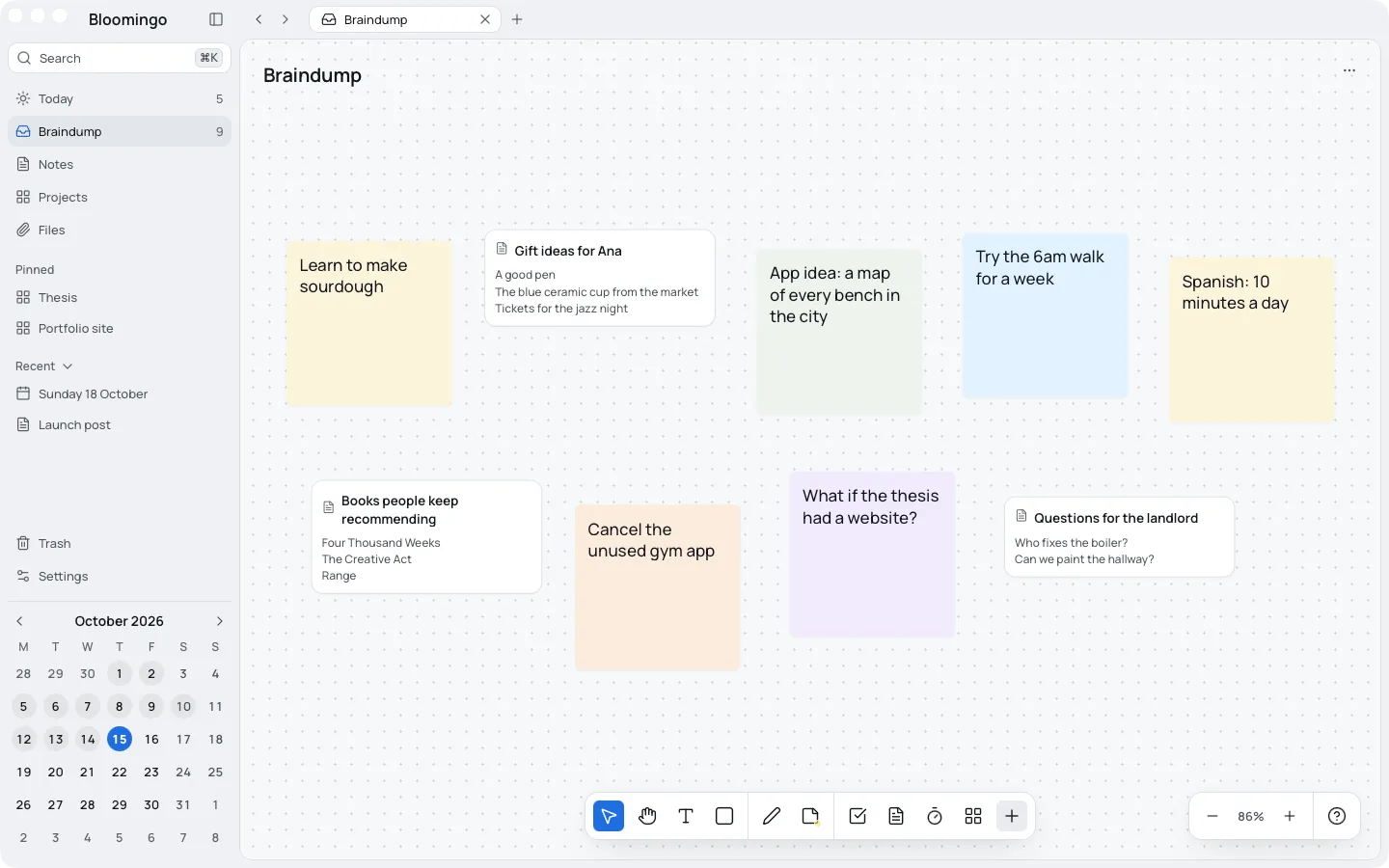Select the pointer tool in bottom toolbar
Viewport: 1389px width, 868px height.
[x=609, y=816]
